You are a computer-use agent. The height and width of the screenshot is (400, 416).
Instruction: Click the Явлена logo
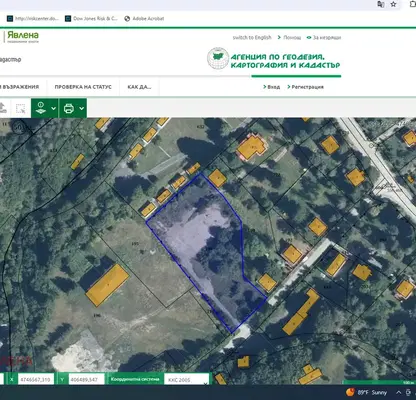coord(23,36)
